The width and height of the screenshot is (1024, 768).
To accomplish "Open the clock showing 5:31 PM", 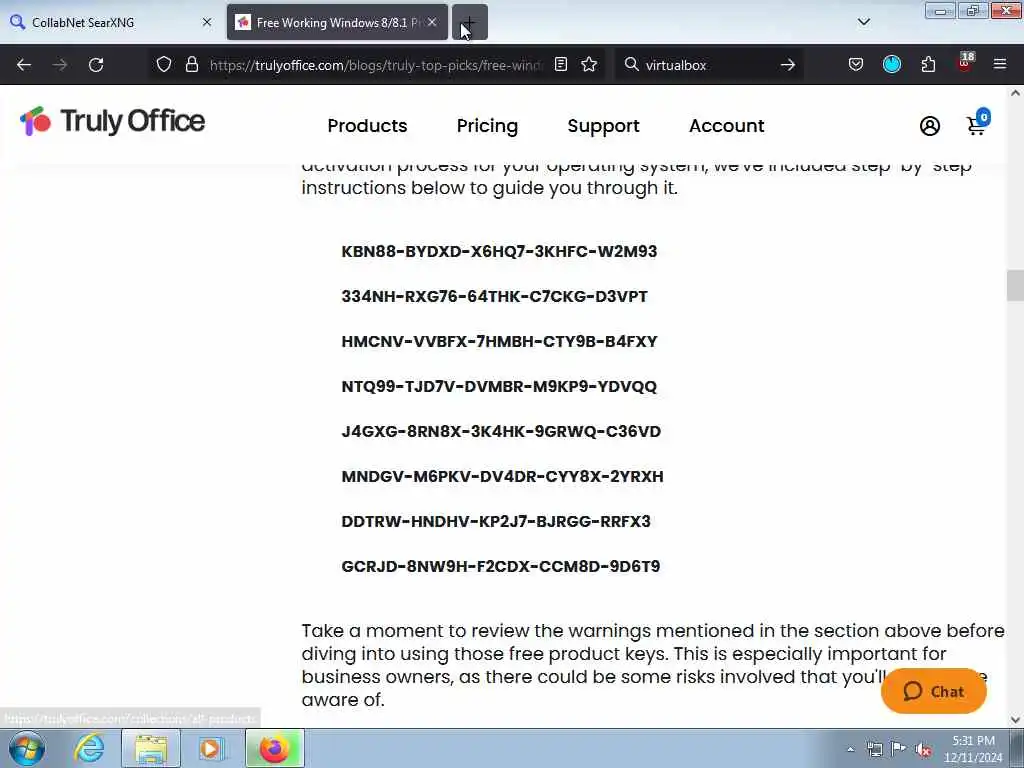I will coord(972,748).
